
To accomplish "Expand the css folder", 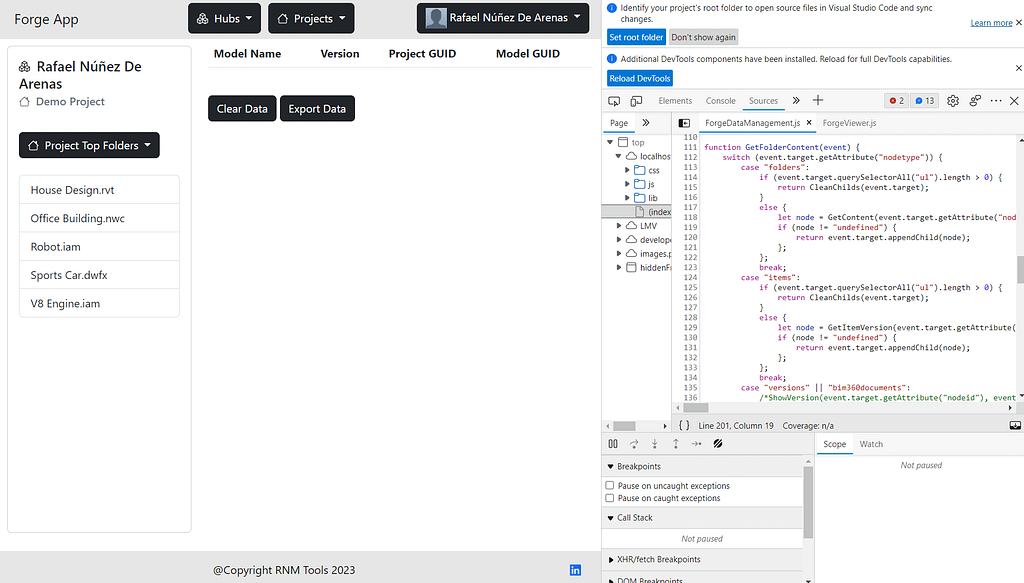I will 628,170.
